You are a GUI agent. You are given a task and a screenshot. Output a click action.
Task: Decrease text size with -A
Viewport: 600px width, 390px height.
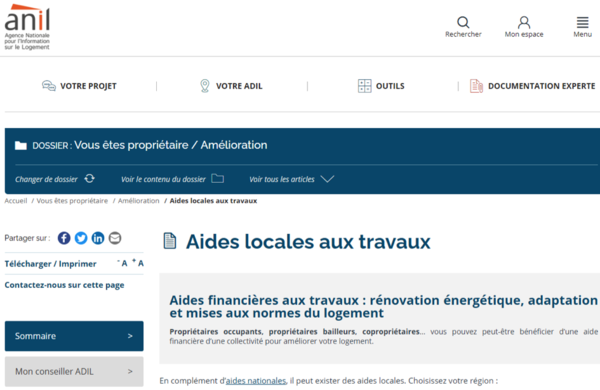(x=123, y=263)
